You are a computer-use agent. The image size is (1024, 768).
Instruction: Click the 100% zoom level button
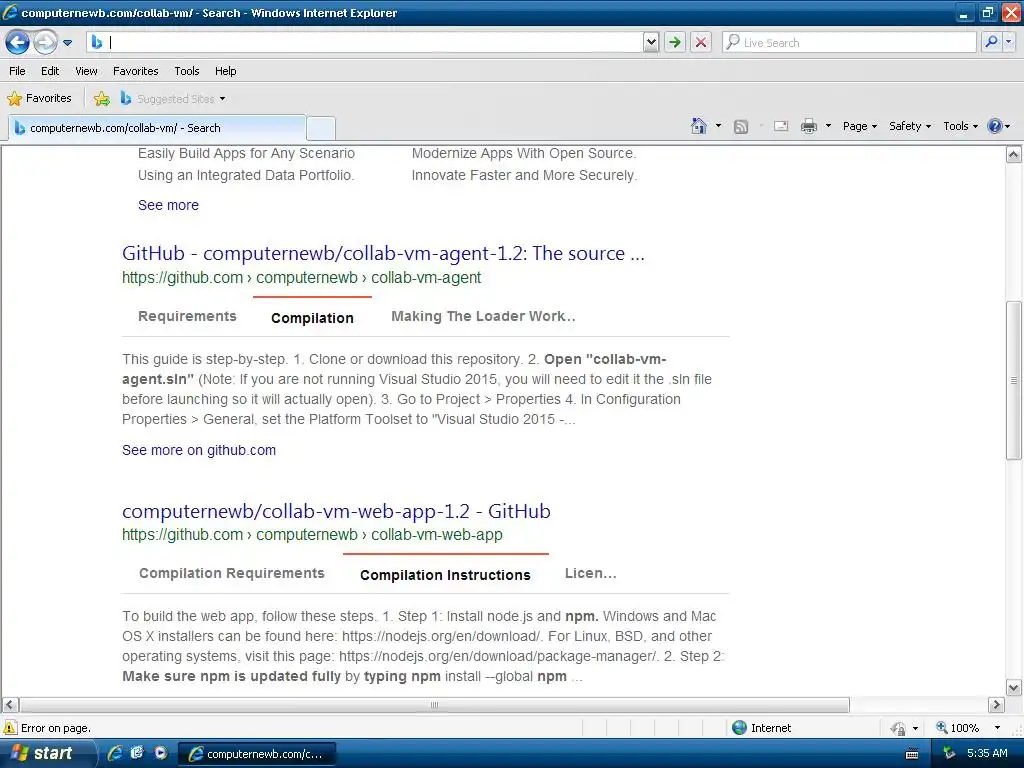click(x=957, y=728)
